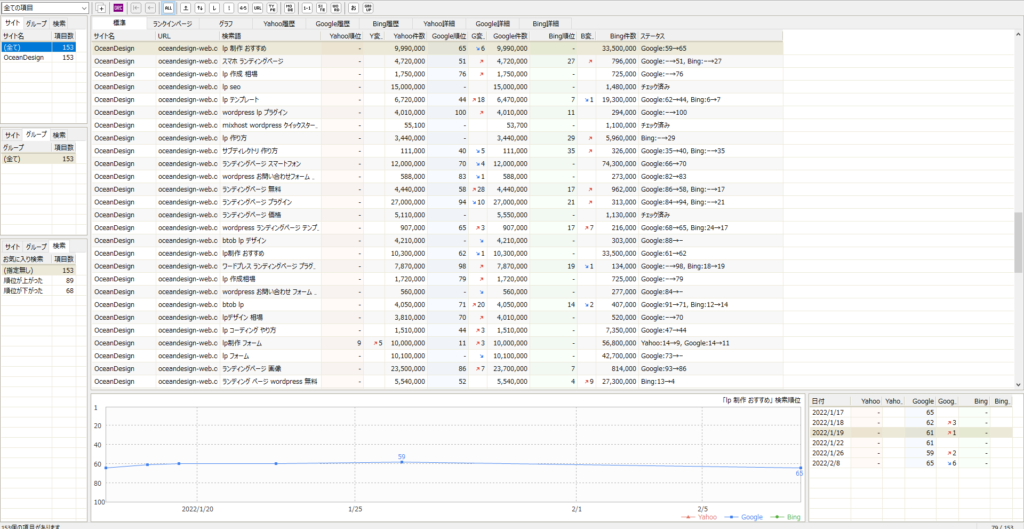
Task: Click the L toolbar icon
Action: tap(214, 8)
